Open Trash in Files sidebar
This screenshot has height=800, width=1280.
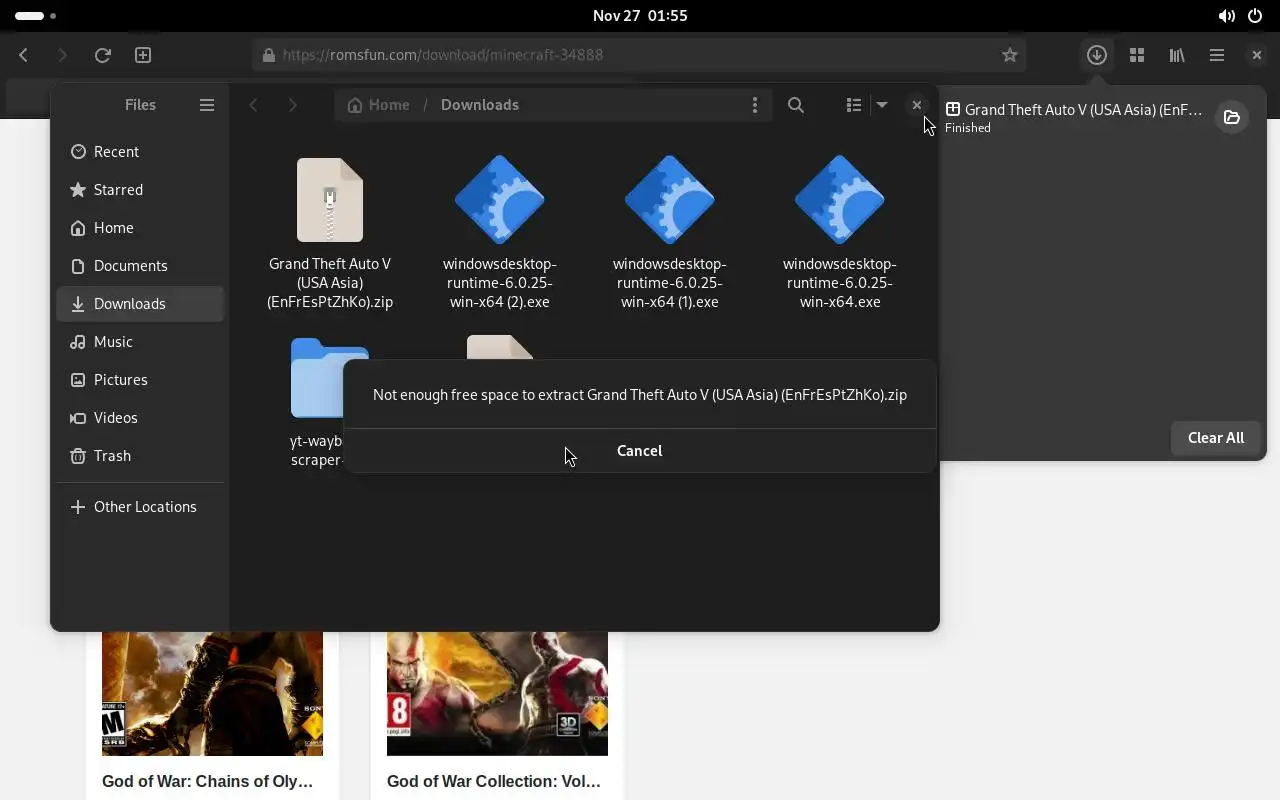[x=140, y=456]
